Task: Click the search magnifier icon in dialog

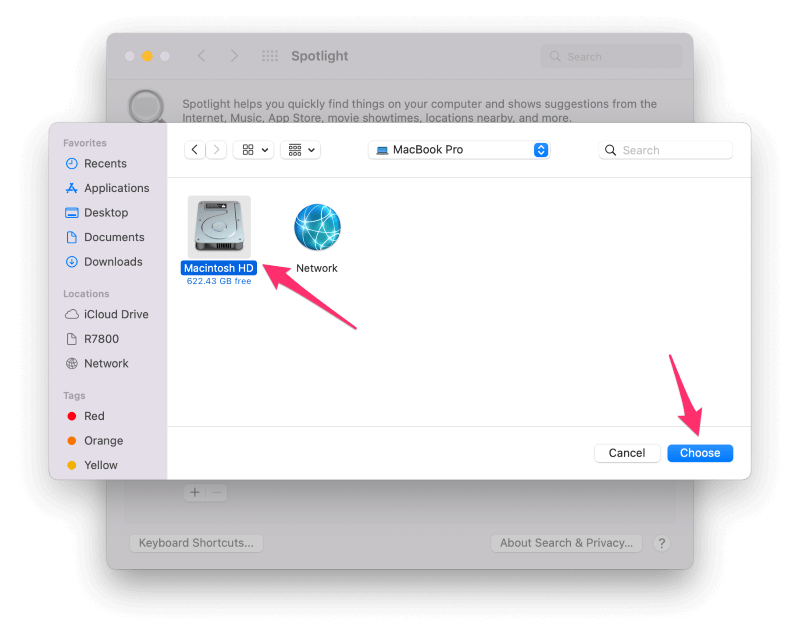Action: tap(610, 150)
